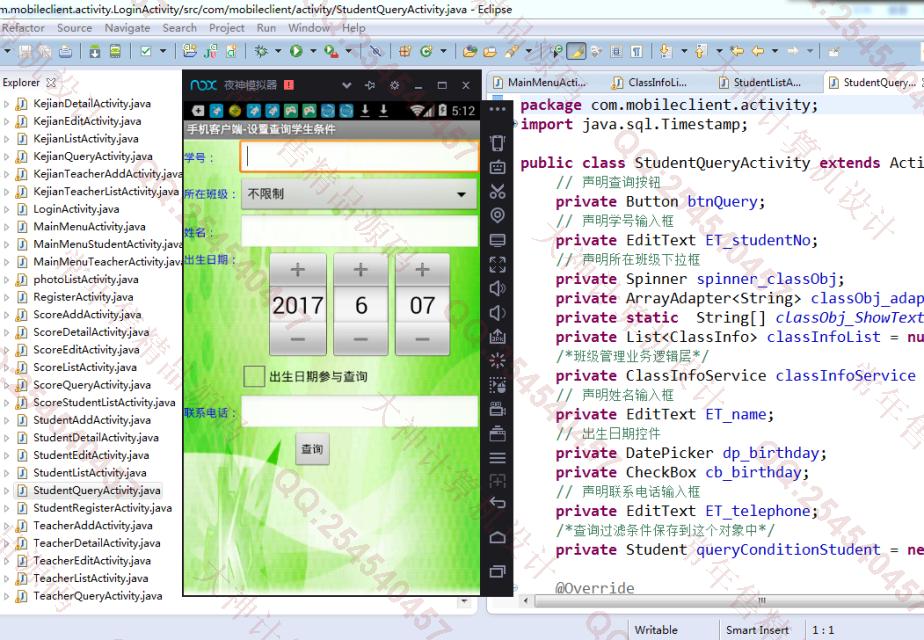Viewport: 924px width, 640px height.
Task: Click the 查询 button in the emulator
Action: tap(312, 449)
